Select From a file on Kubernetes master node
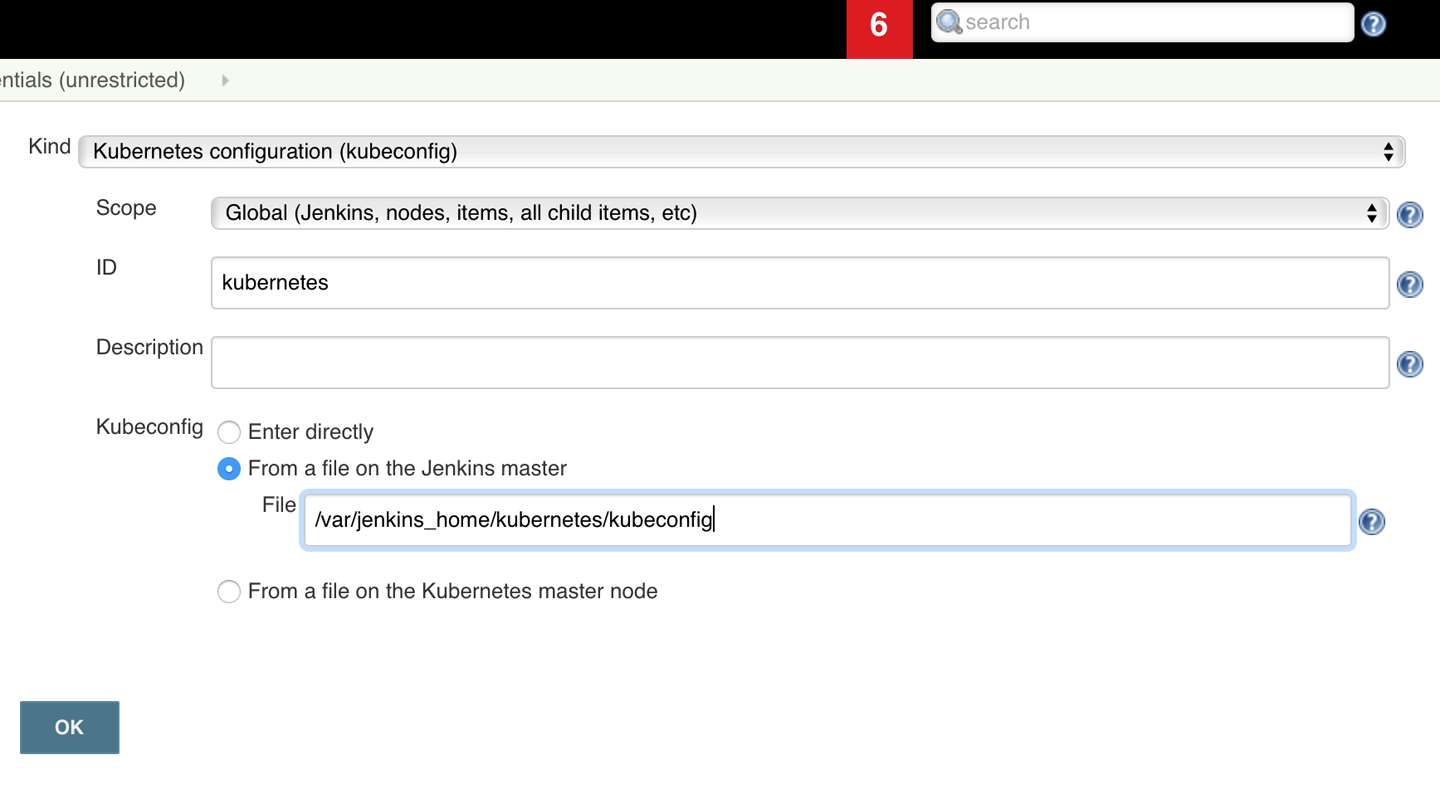This screenshot has height=789, width=1440. (x=229, y=591)
